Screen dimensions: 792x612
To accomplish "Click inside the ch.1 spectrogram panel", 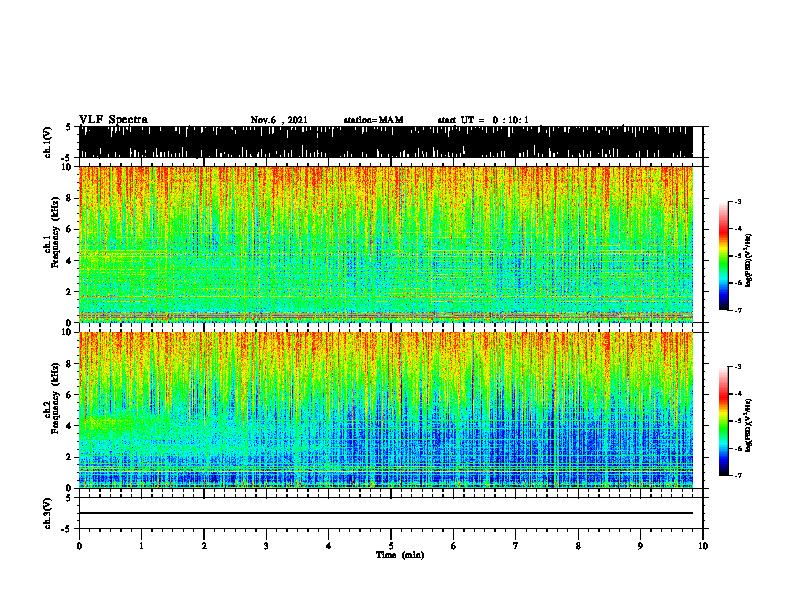I will [x=386, y=244].
